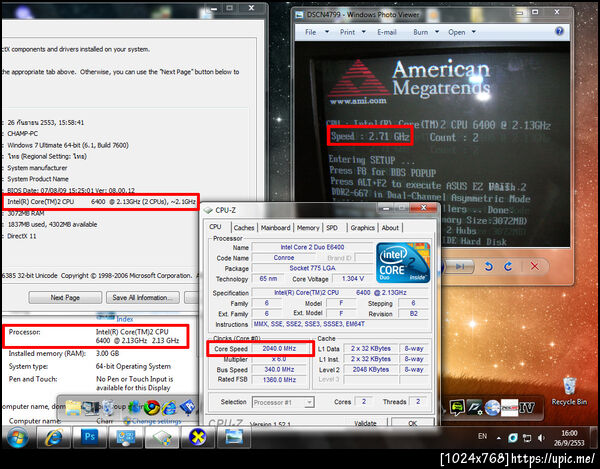Open the Computer icon in the left dock
The width and height of the screenshot is (600, 469).
tap(91, 408)
